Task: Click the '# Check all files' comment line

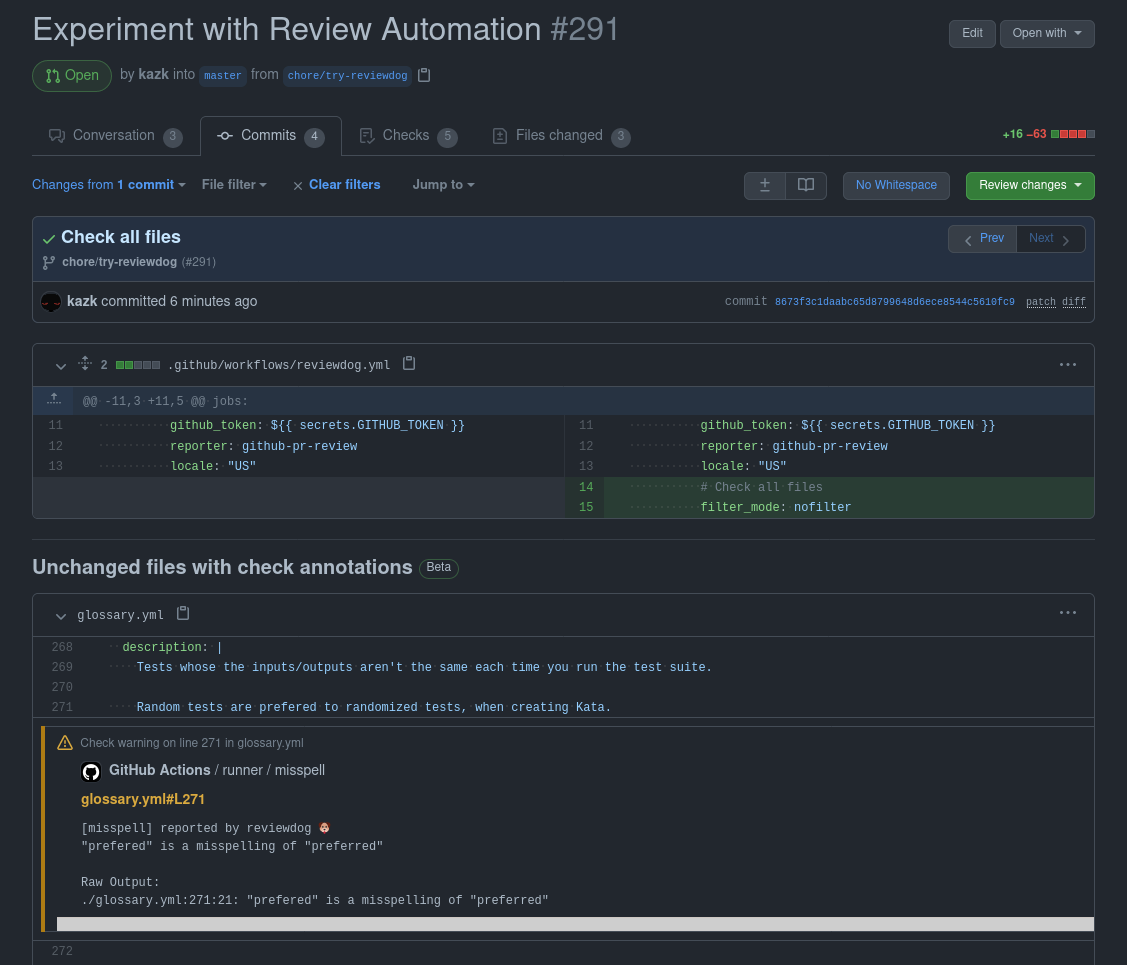Action: point(761,486)
